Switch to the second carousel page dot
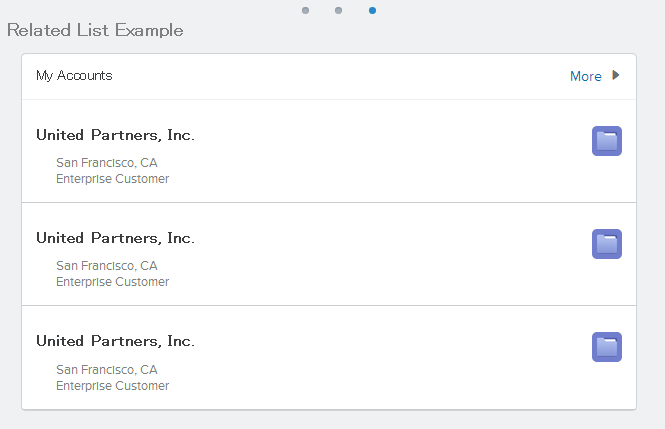The image size is (665, 429). tap(339, 10)
